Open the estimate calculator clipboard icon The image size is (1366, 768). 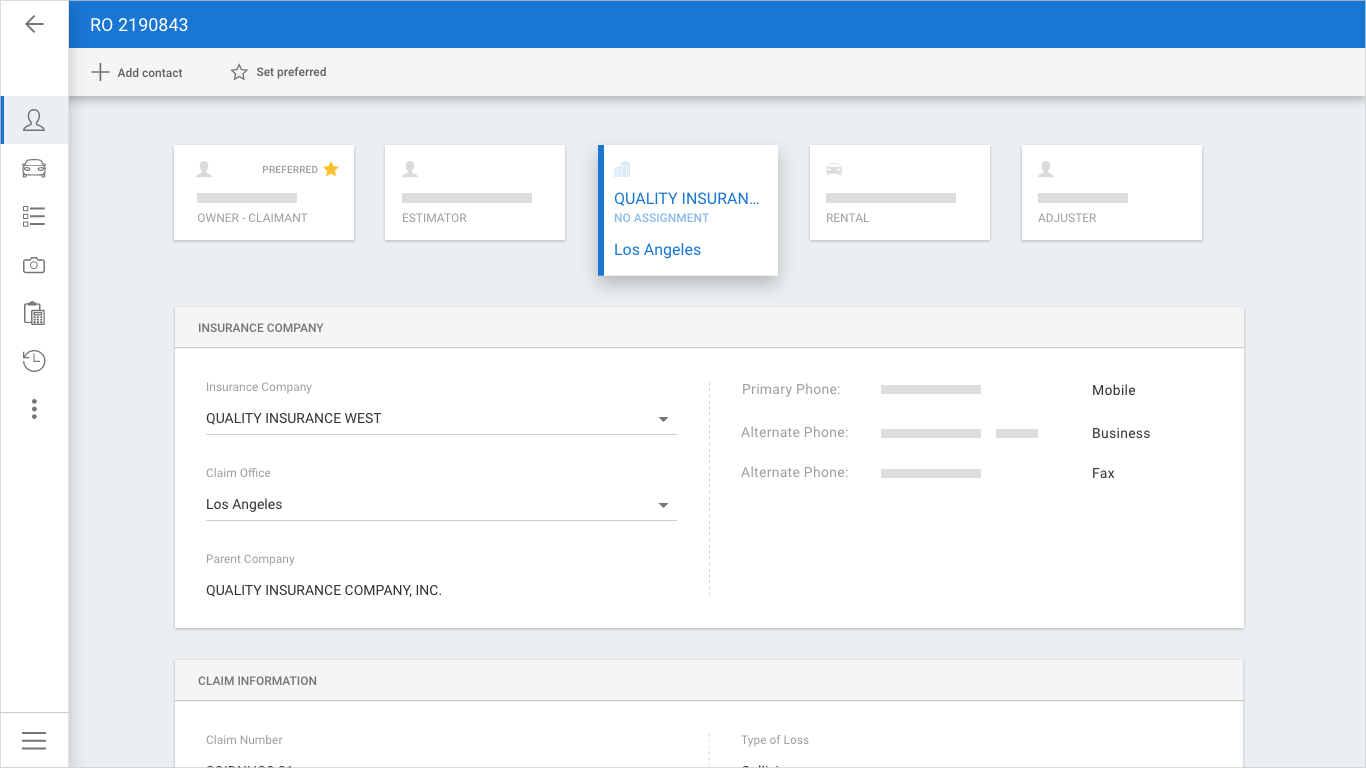(x=34, y=313)
